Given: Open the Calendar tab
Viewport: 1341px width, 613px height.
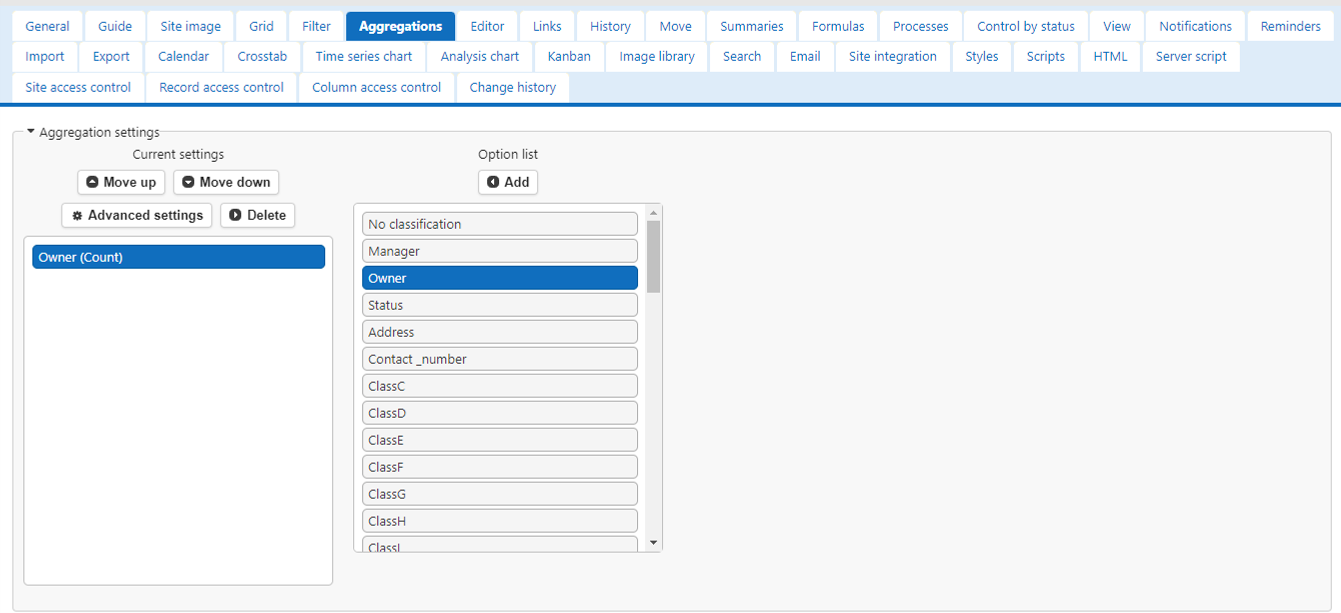Looking at the screenshot, I should 184,56.
